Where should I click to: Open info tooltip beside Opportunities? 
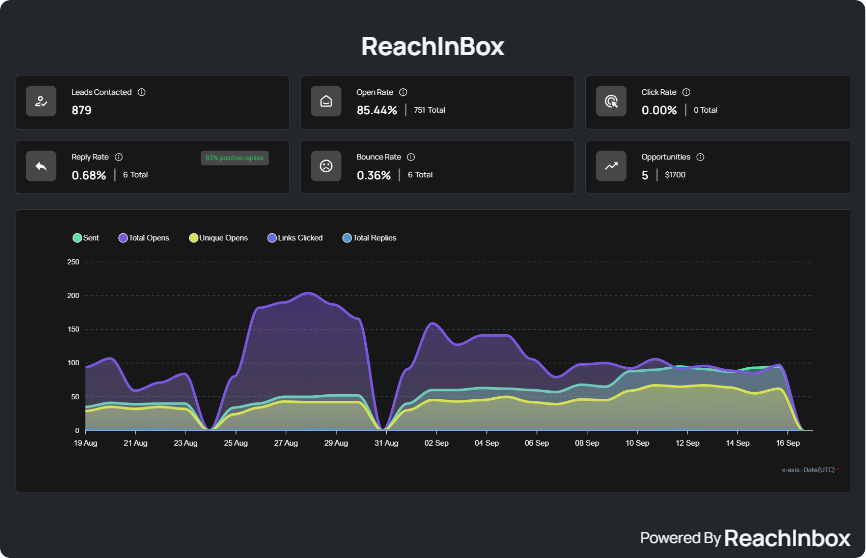700,157
